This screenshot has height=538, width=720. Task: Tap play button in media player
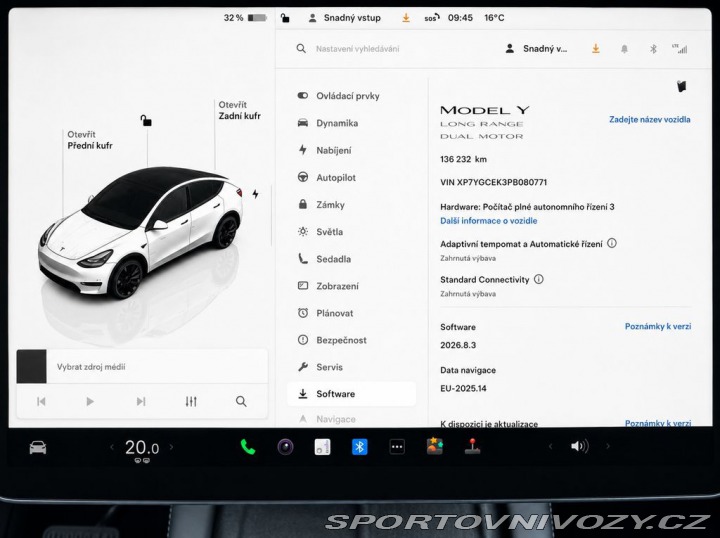click(x=90, y=402)
